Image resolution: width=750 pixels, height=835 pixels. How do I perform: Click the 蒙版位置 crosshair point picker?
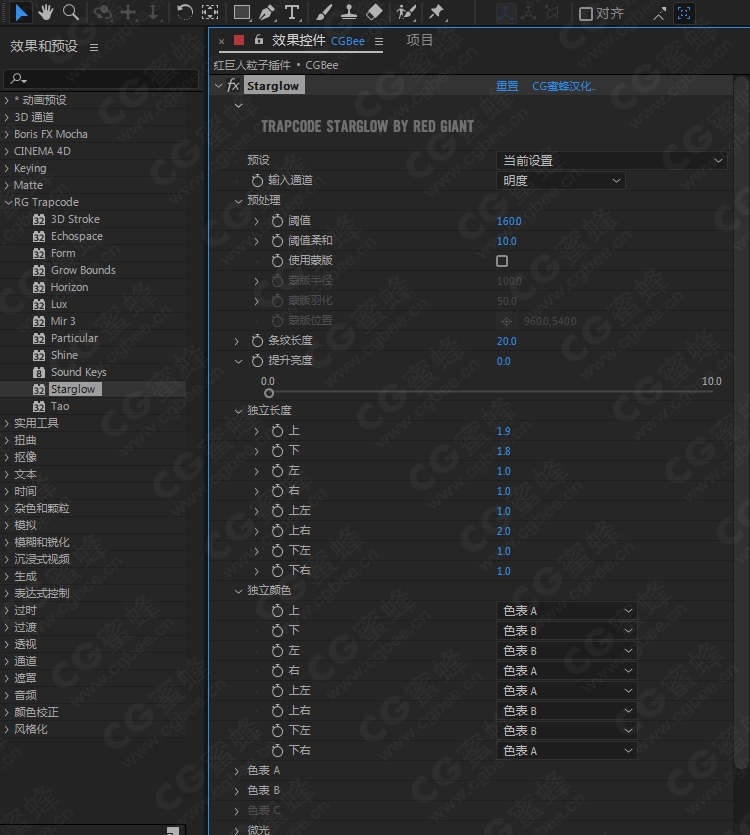tap(507, 321)
